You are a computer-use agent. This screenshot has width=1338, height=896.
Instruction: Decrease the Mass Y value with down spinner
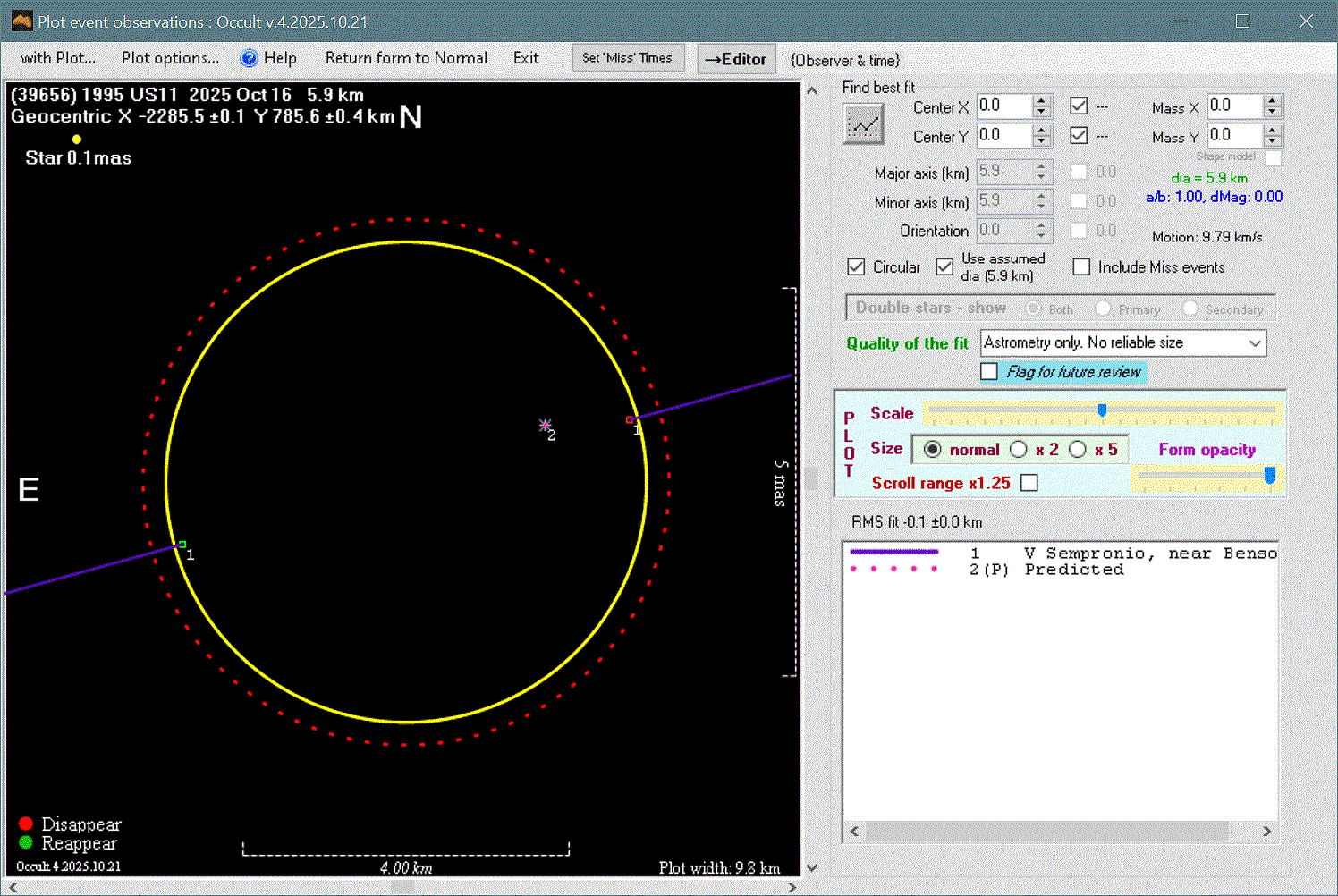coord(1272,141)
